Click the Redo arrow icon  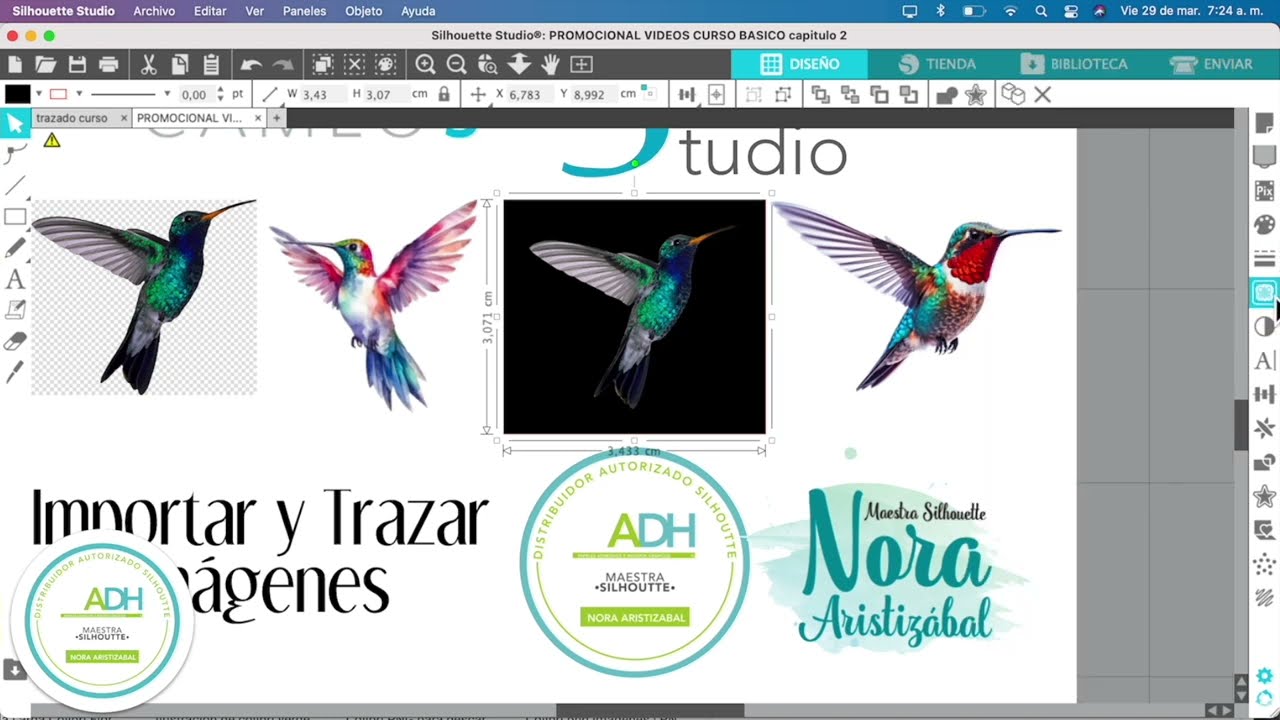[283, 65]
